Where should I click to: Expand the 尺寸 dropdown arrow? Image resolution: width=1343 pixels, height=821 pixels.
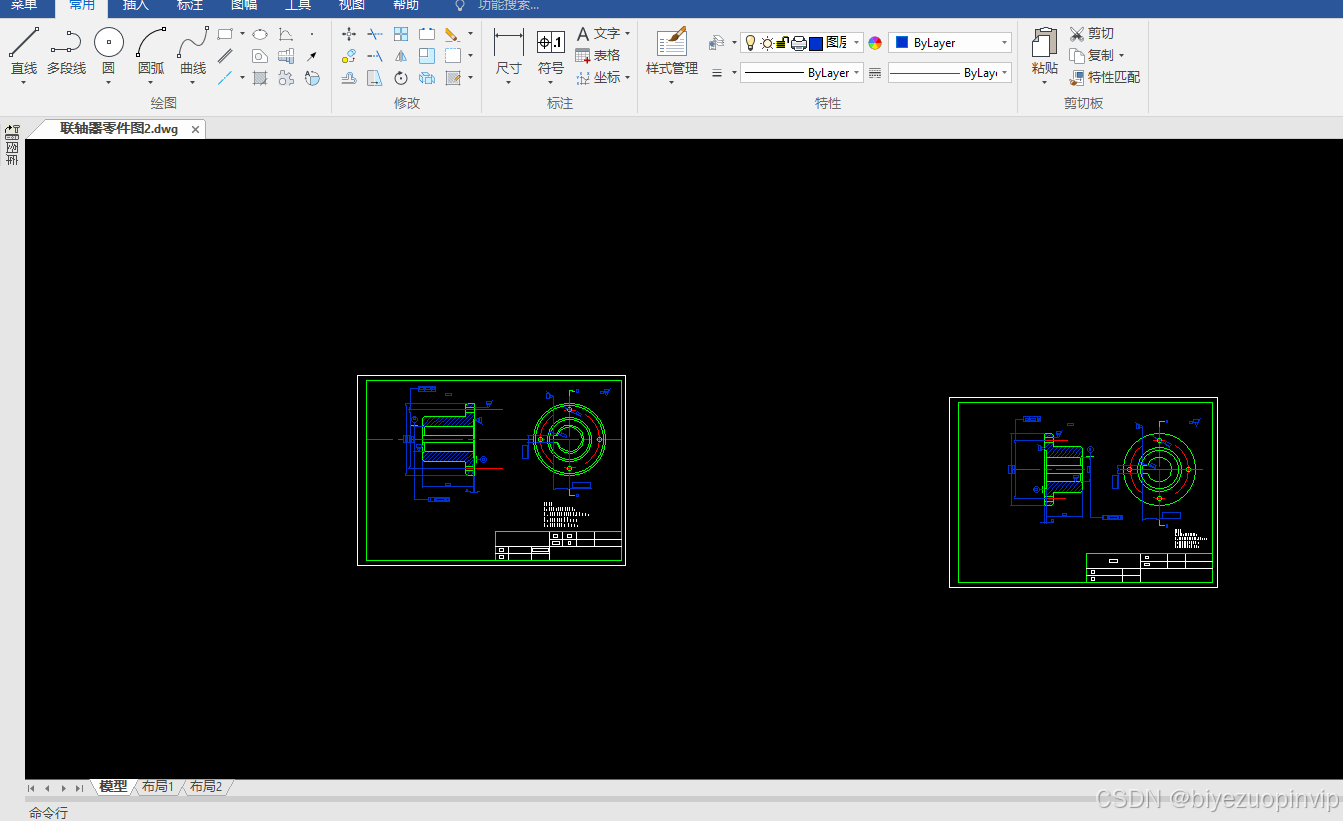pyautogui.click(x=509, y=83)
